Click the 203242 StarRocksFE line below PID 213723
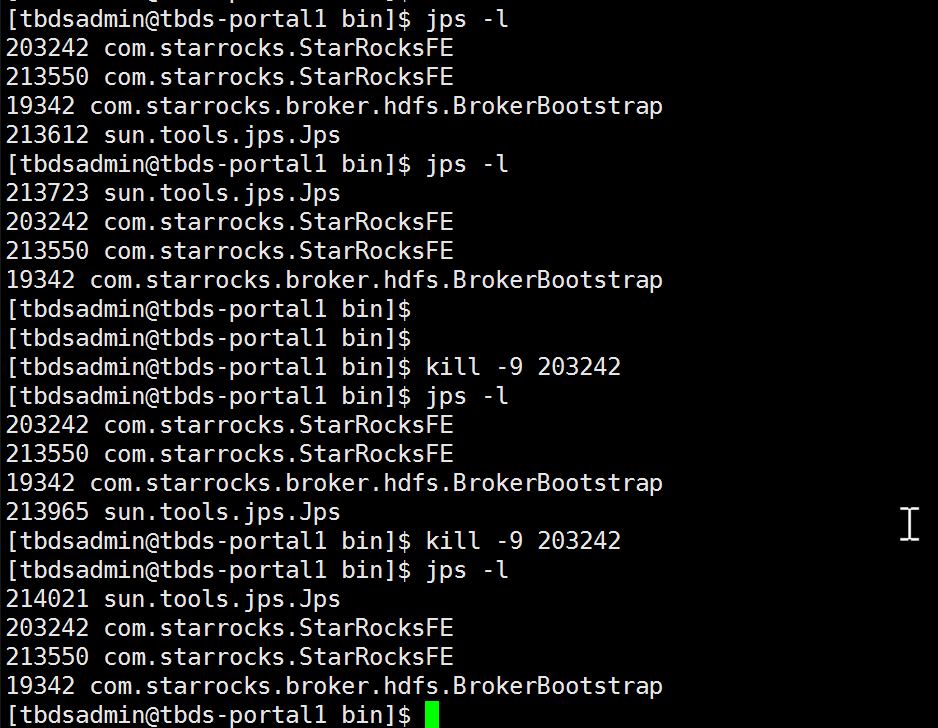The width and height of the screenshot is (938, 728). tap(229, 222)
